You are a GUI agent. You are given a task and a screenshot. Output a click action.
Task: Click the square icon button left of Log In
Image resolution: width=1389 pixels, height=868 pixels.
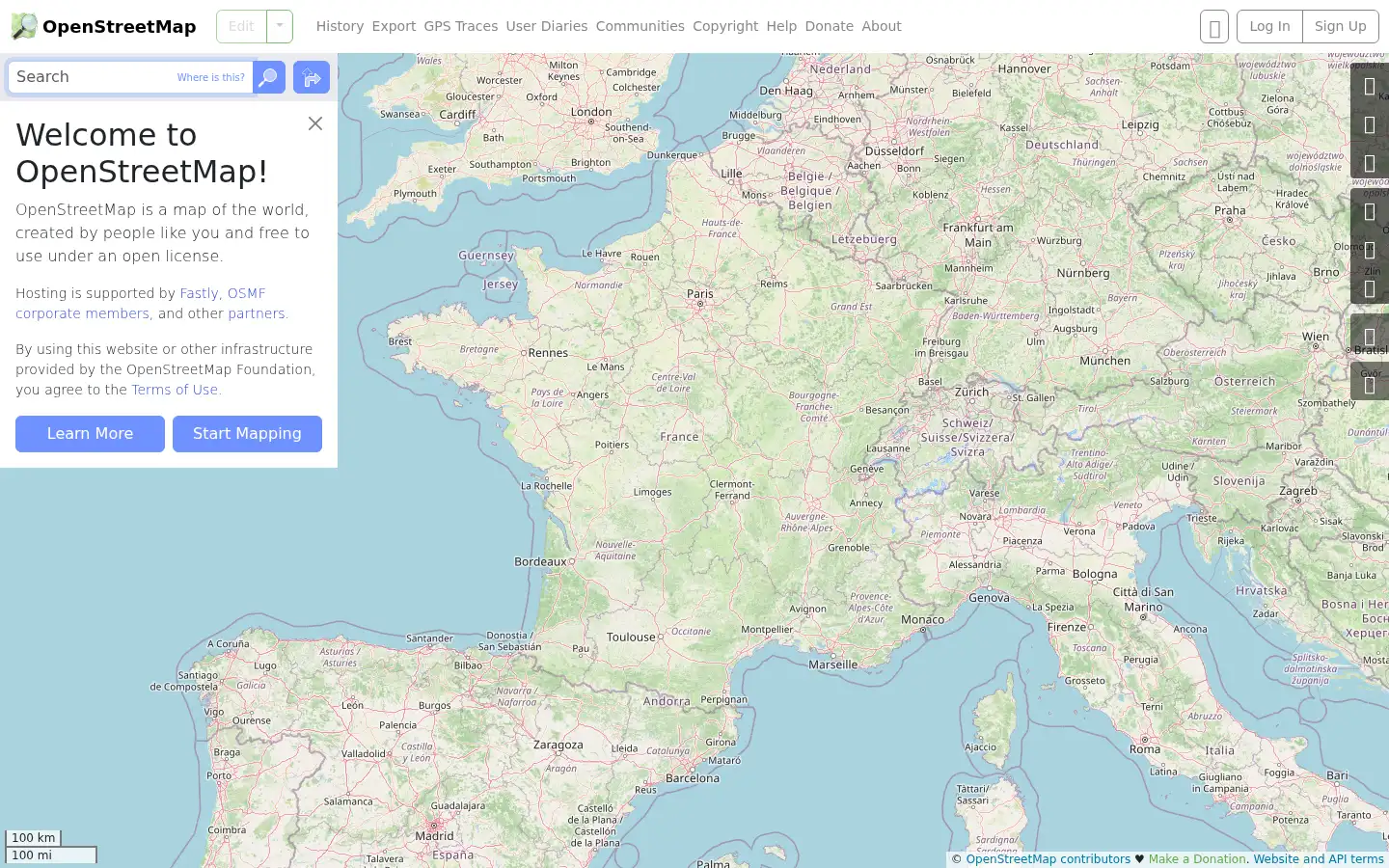click(x=1214, y=27)
